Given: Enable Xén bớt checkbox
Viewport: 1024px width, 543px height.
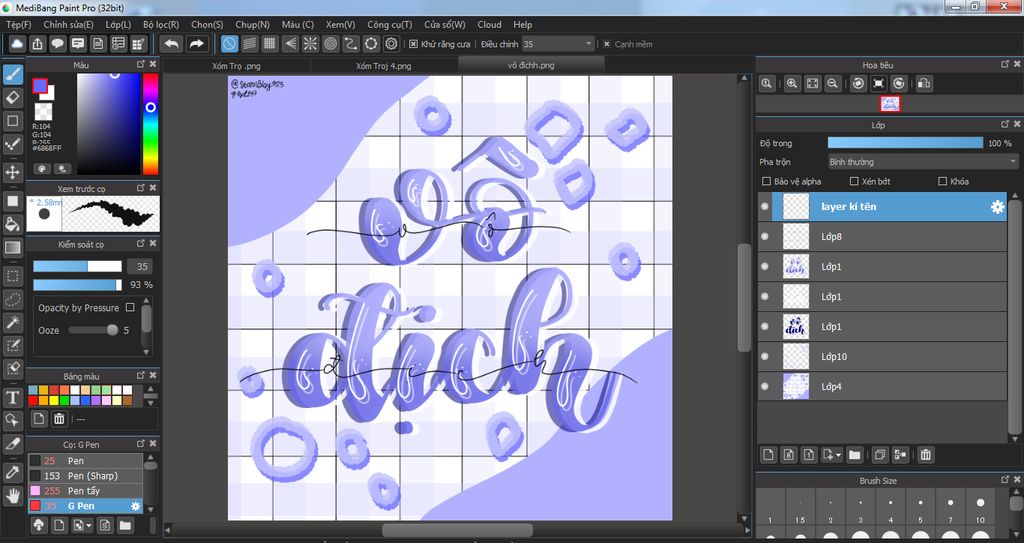Looking at the screenshot, I should coord(854,181).
